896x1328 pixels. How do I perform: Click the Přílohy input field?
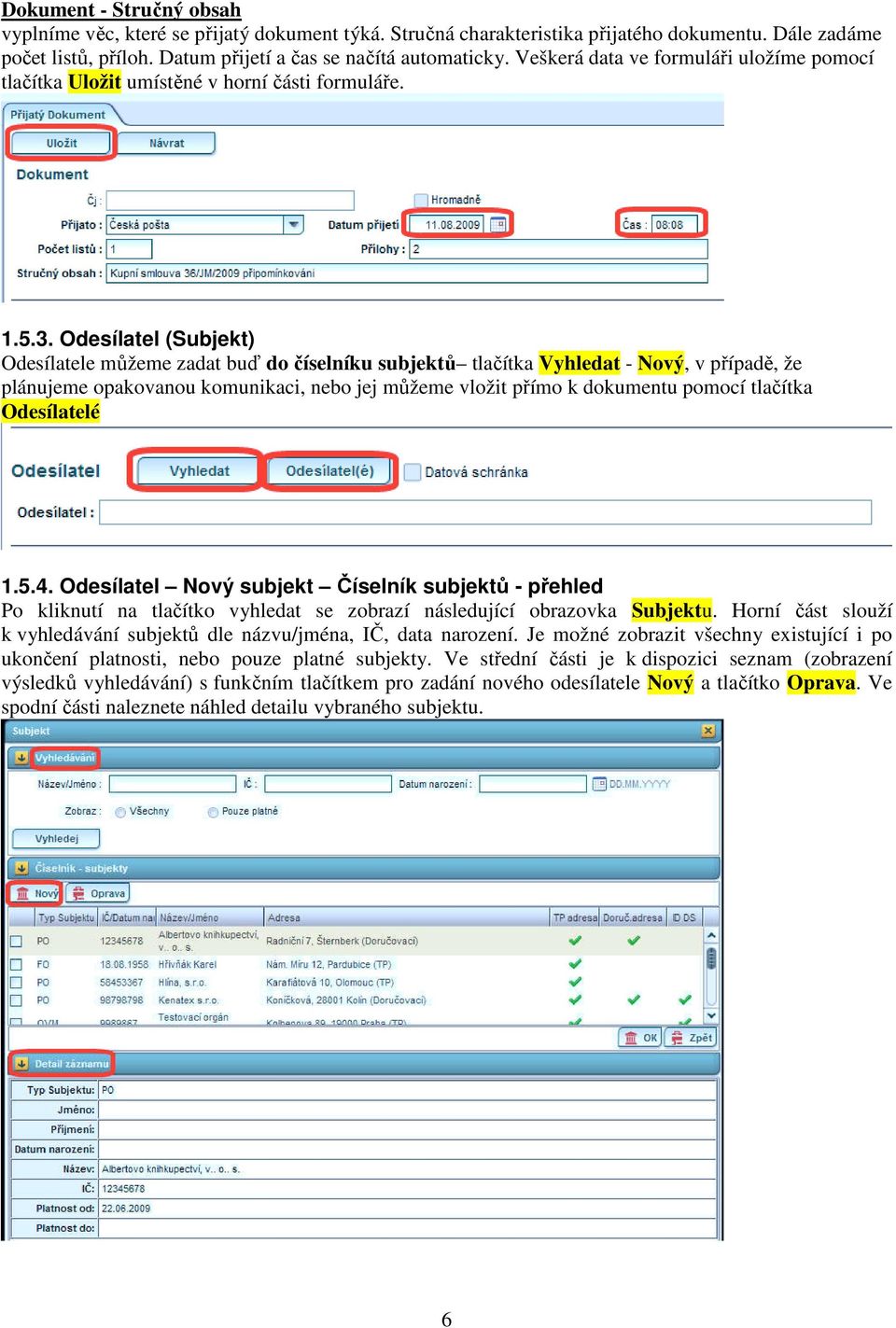tap(558, 249)
